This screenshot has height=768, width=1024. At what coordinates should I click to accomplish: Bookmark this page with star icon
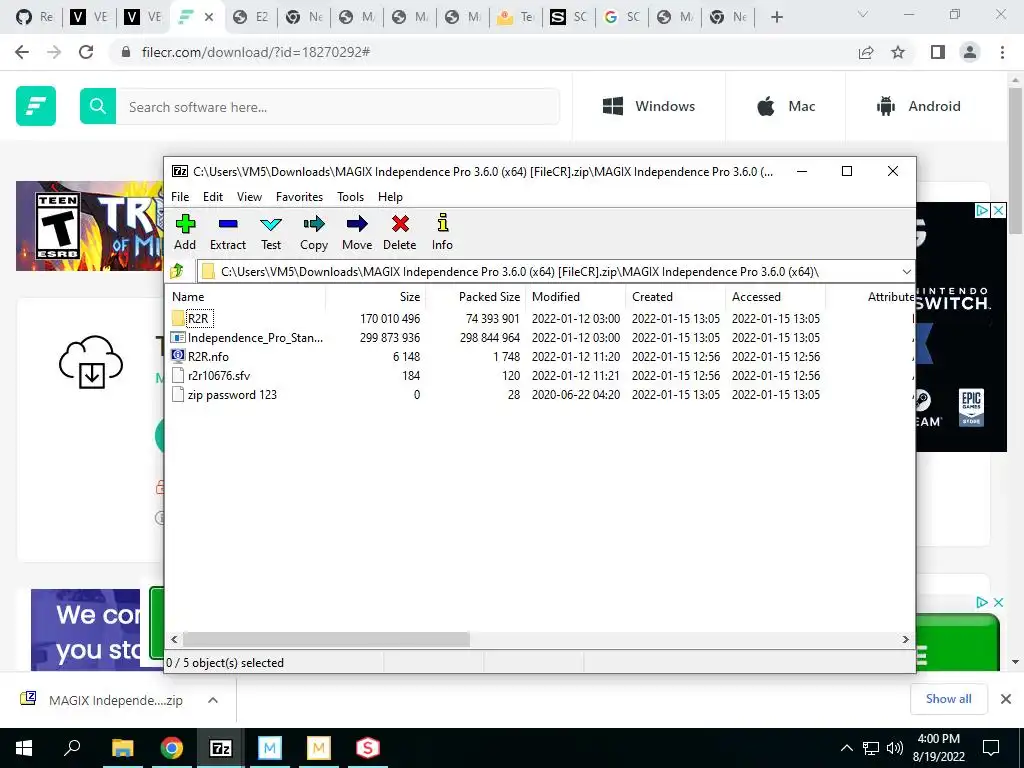point(898,52)
